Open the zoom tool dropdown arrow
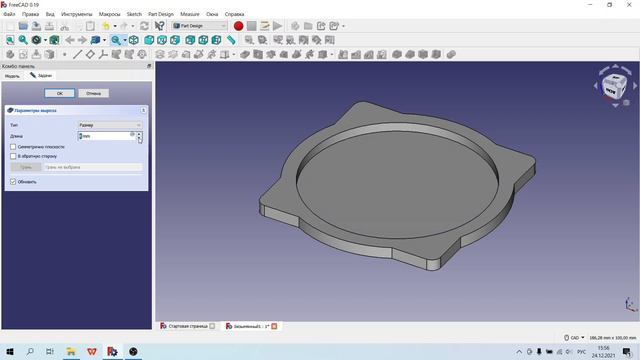This screenshot has width=640, height=360. click(x=124, y=40)
